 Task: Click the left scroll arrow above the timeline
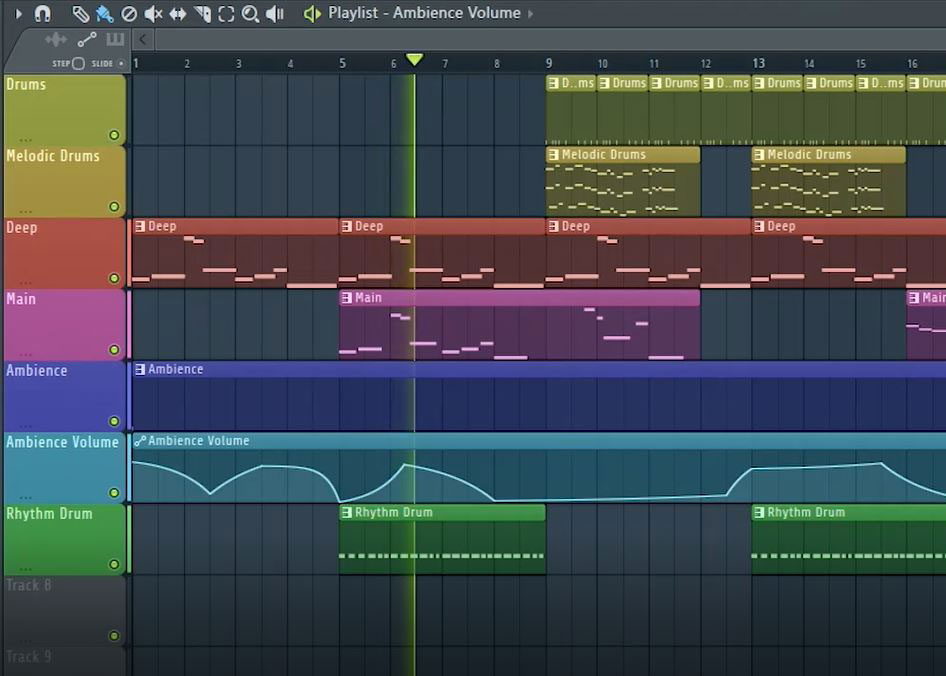(140, 38)
